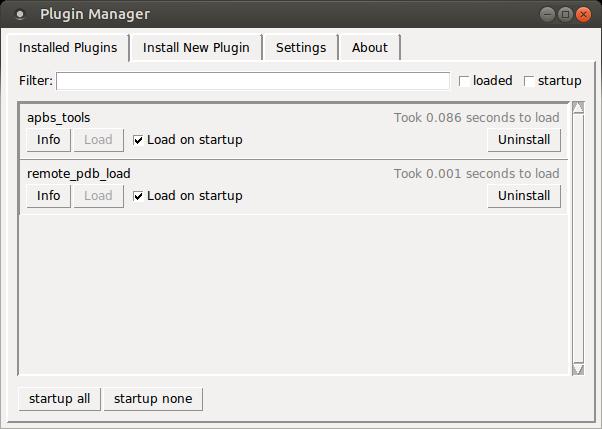Uncheck Load on startup for remote_pdb_load
The image size is (602, 429).
tap(139, 196)
